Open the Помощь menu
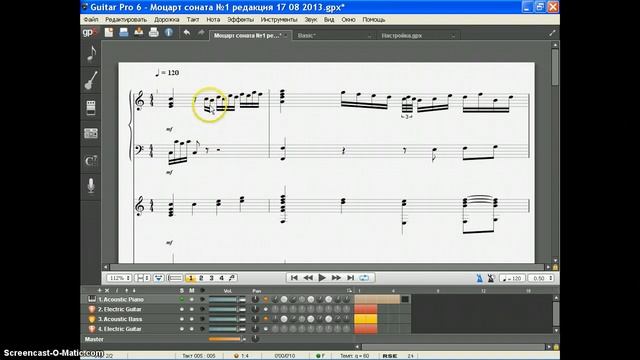640x360 pixels. [x=373, y=20]
